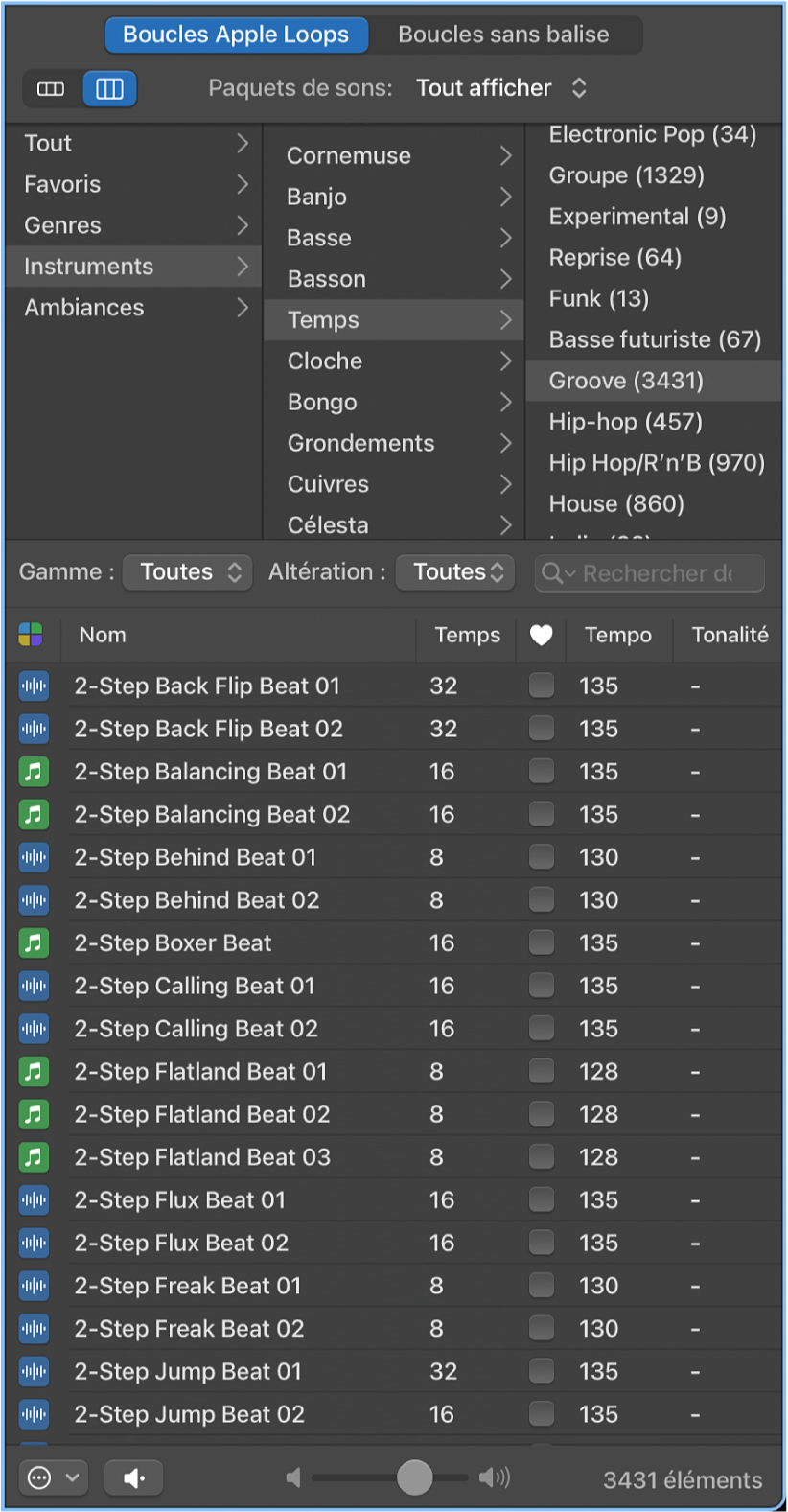Toggle the preview speaker button
The height and width of the screenshot is (1512, 788).
tap(133, 1478)
